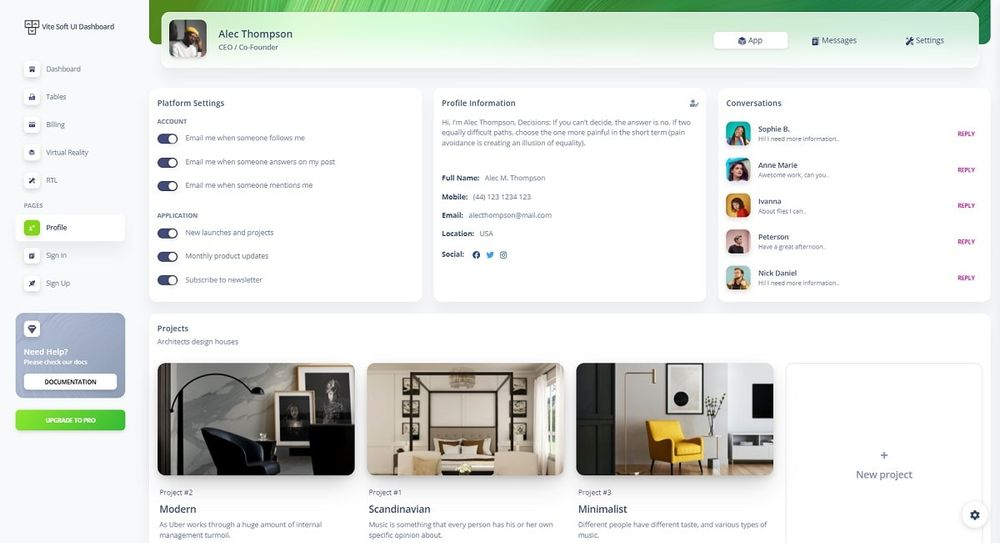Click Anne Marie's avatar
The height and width of the screenshot is (543, 1000).
738,170
